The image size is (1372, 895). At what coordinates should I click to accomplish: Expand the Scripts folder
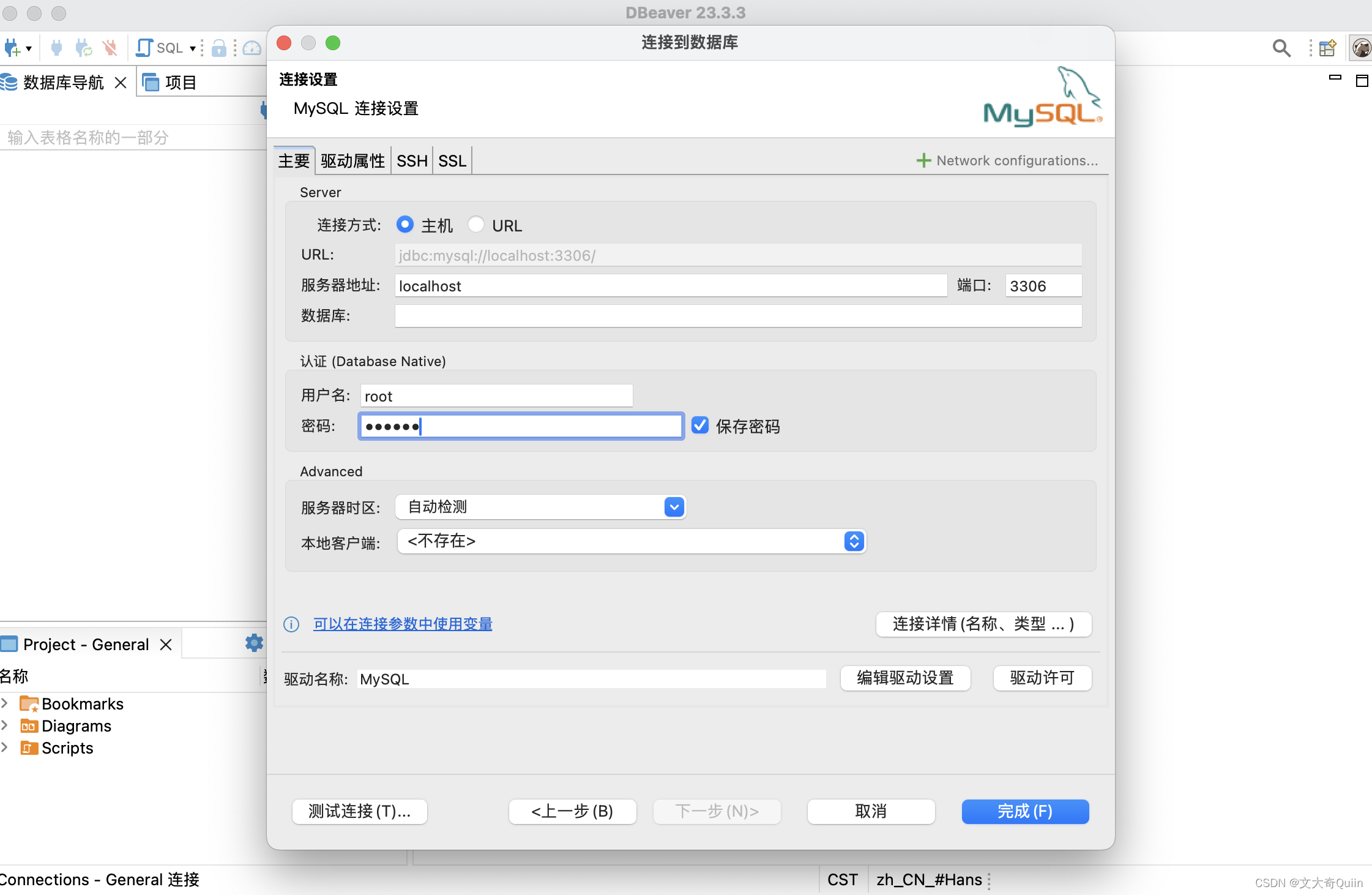pyautogui.click(x=5, y=747)
